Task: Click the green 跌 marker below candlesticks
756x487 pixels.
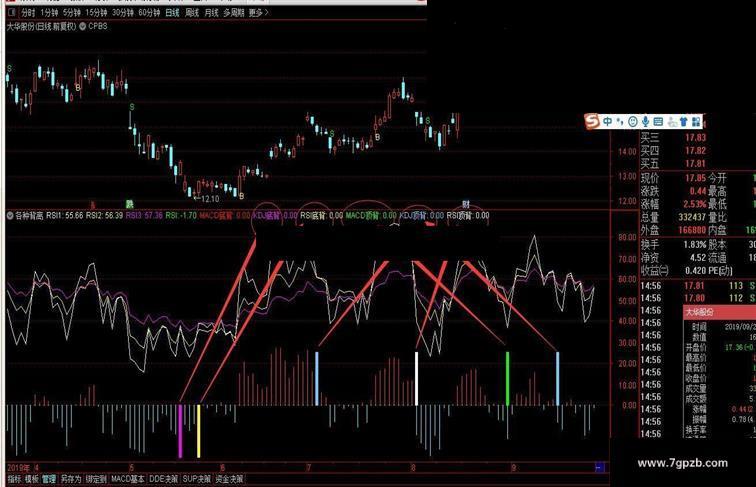Action: click(x=129, y=204)
